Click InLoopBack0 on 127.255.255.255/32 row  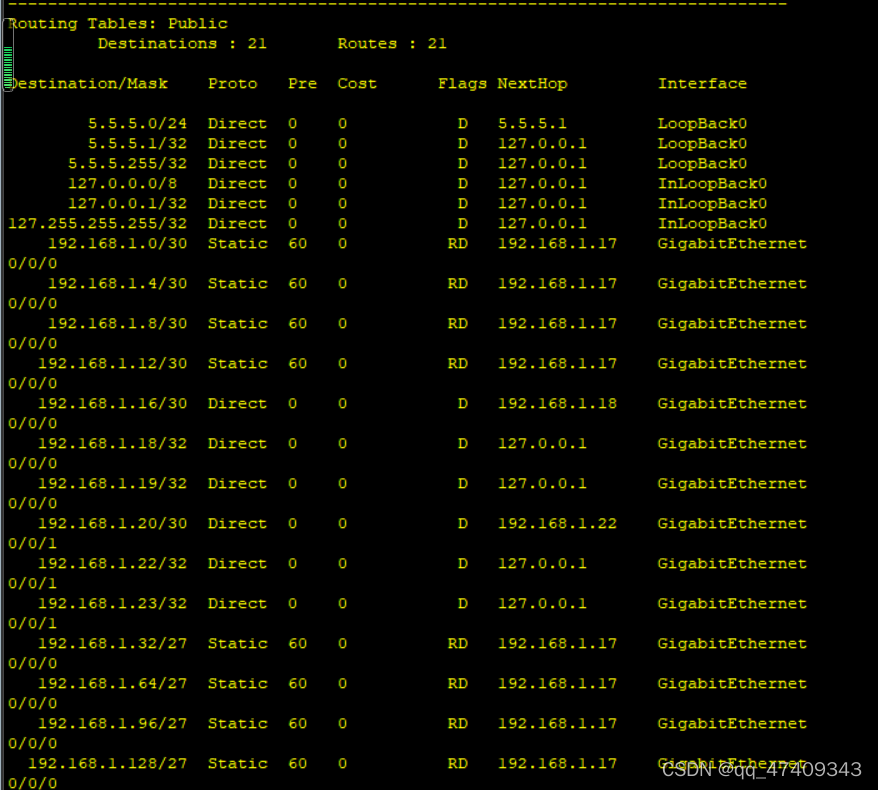pos(712,223)
